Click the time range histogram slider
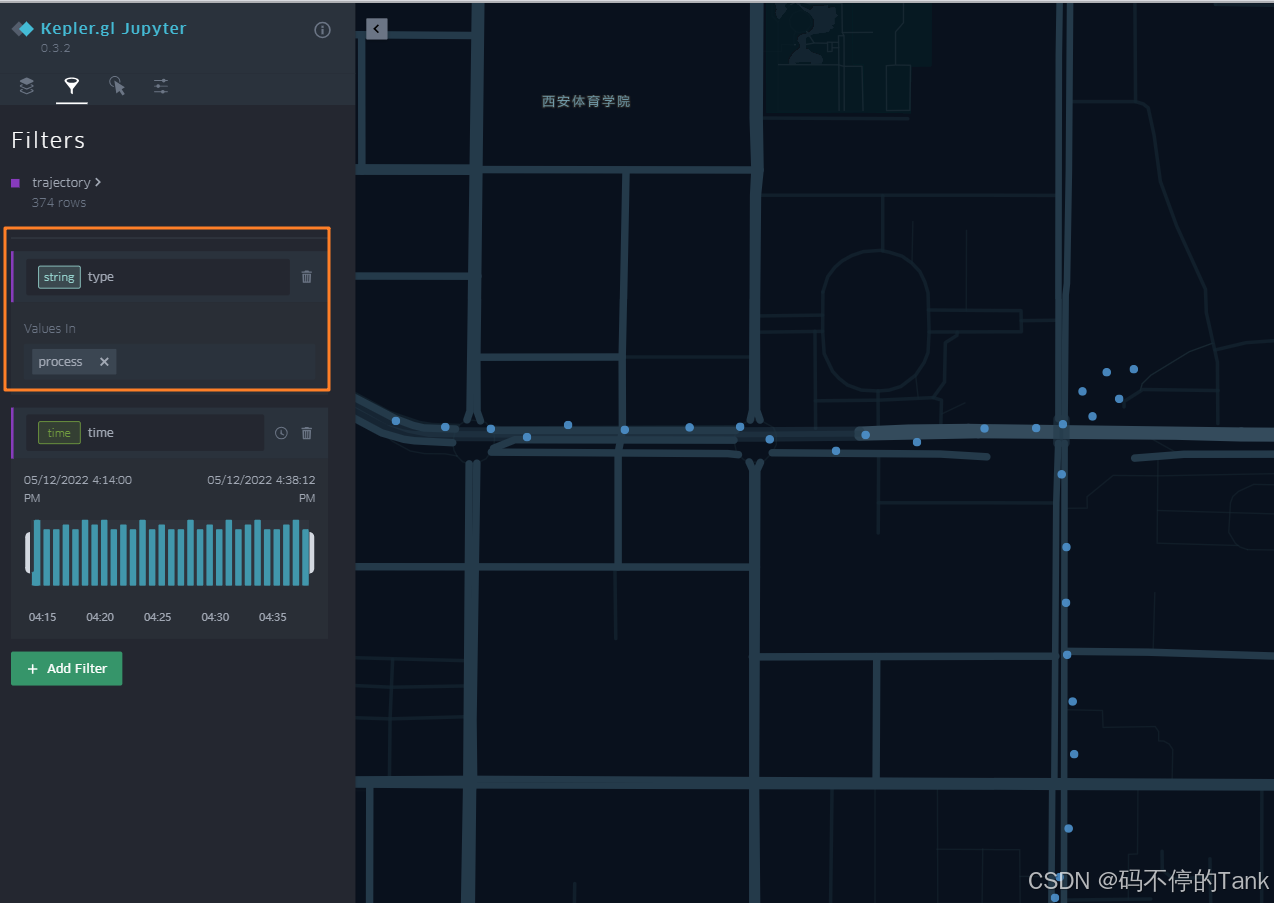This screenshot has height=903, width=1274. tap(168, 552)
